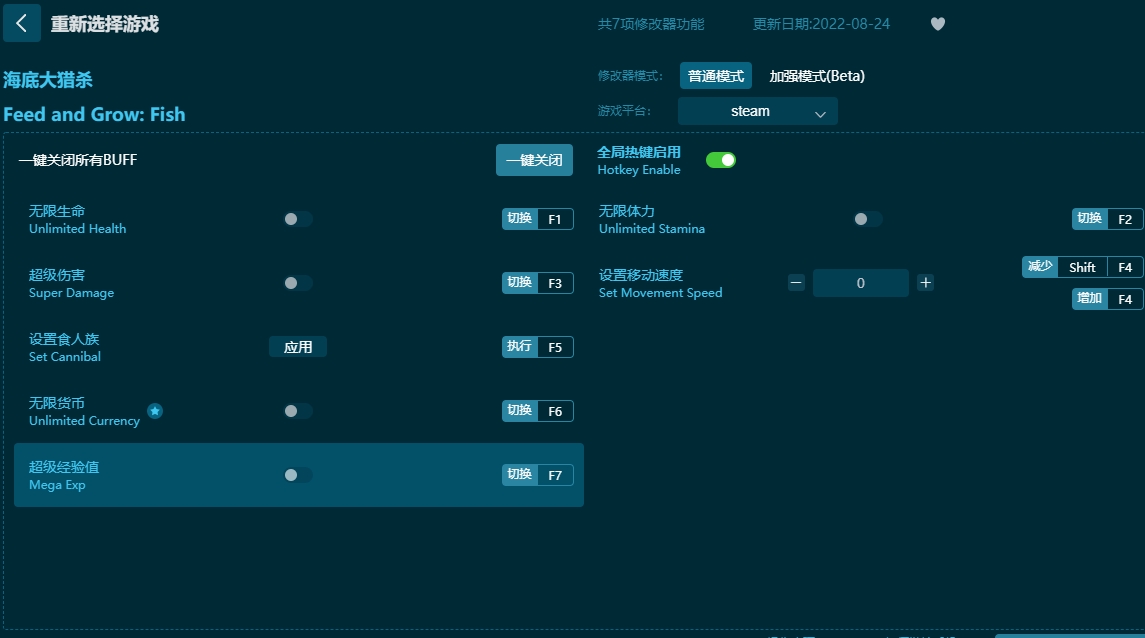
Task: Increase movement speed with plus icon
Action: [x=925, y=283]
